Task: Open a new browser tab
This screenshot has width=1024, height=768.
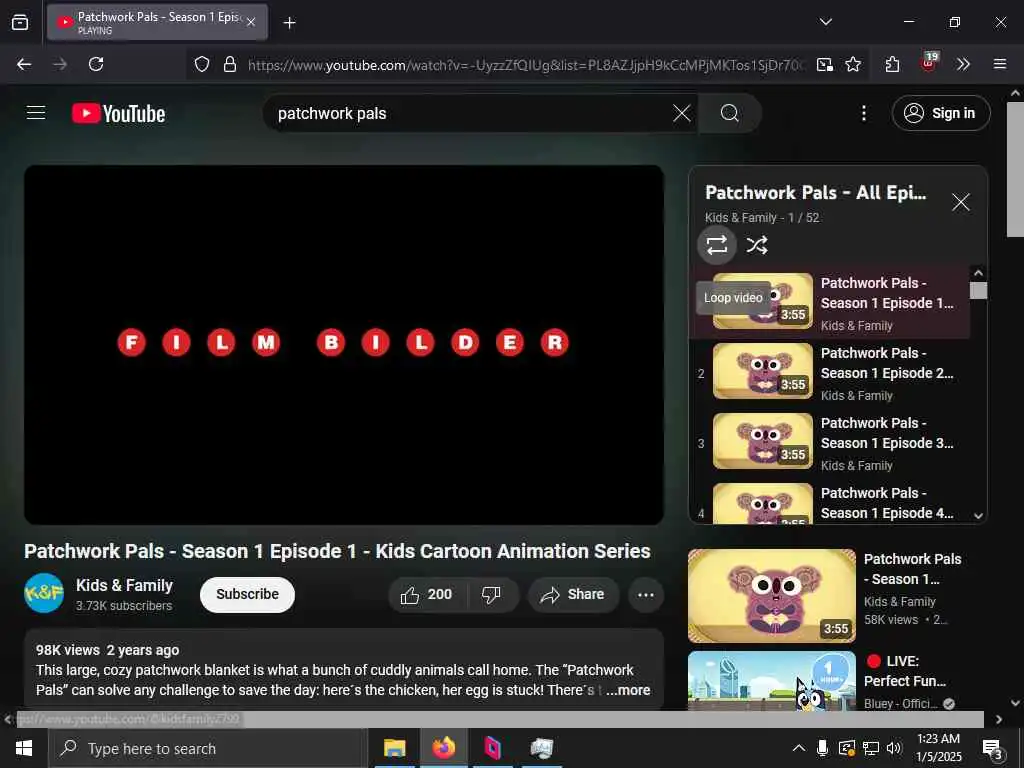Action: click(289, 23)
